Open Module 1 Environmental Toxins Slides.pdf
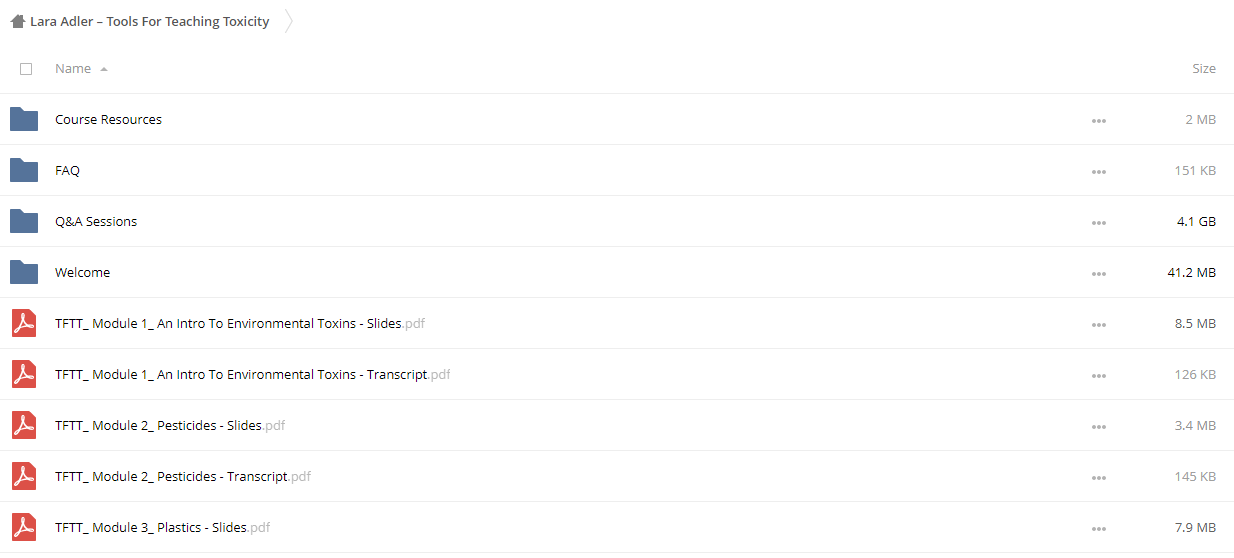Image resolution: width=1234 pixels, height=558 pixels. click(x=241, y=323)
